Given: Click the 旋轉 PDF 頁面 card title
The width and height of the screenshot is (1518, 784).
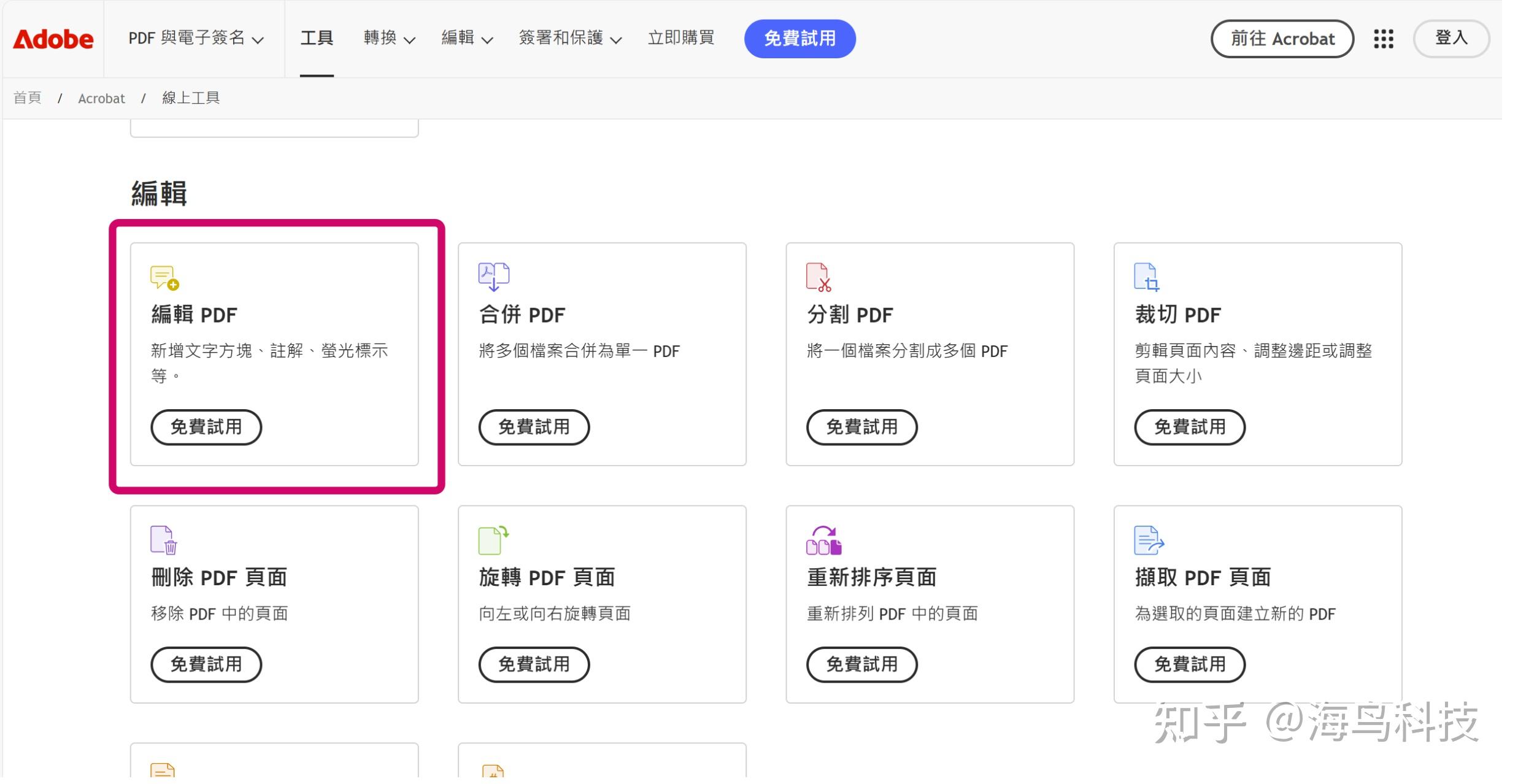Looking at the screenshot, I should [x=547, y=577].
